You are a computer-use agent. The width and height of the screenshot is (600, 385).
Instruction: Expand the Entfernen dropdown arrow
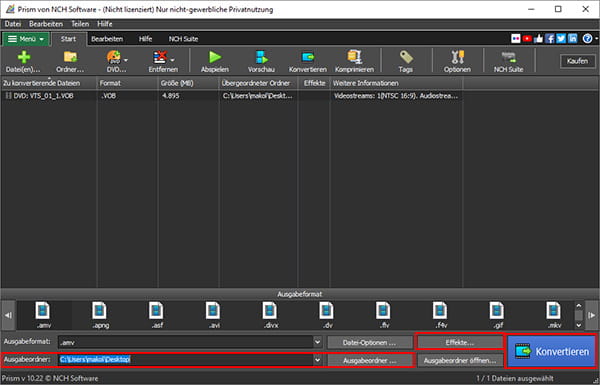pyautogui.click(x=173, y=60)
